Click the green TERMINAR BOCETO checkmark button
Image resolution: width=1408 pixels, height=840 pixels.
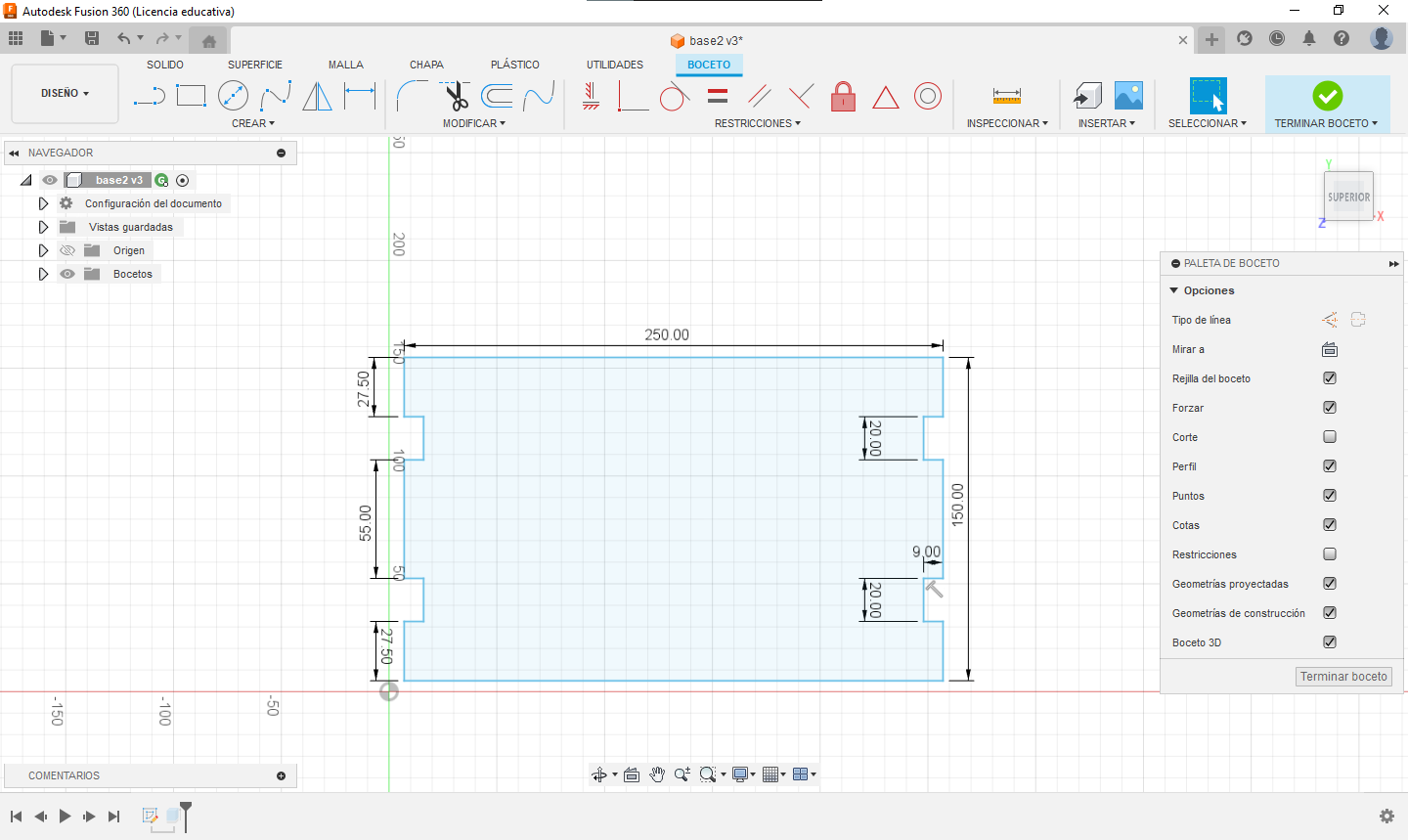1327,96
